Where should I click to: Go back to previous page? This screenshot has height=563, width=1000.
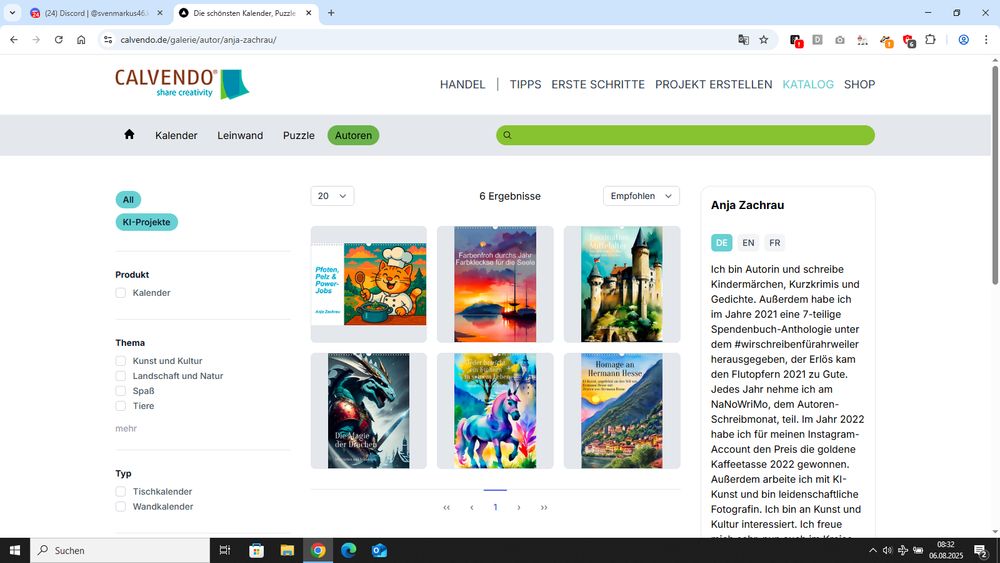[x=14, y=40]
